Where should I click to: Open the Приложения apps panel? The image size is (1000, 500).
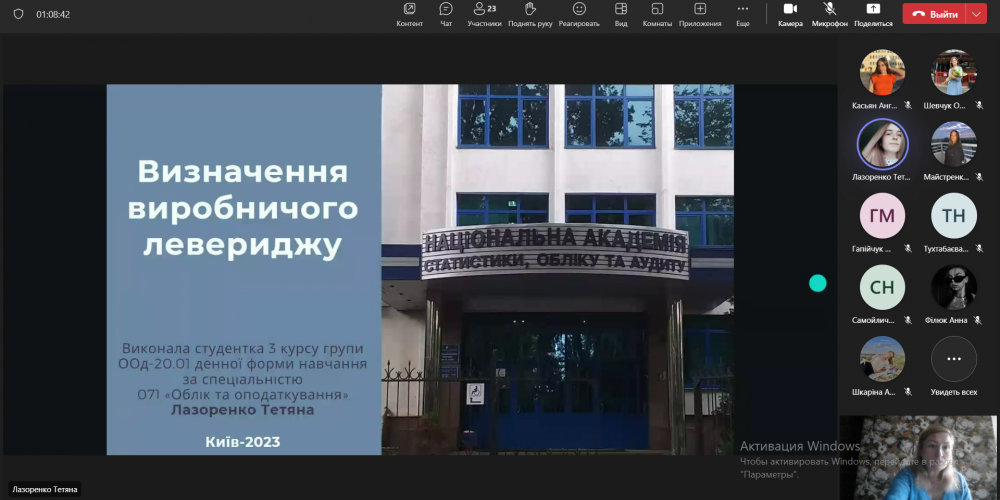point(699,14)
